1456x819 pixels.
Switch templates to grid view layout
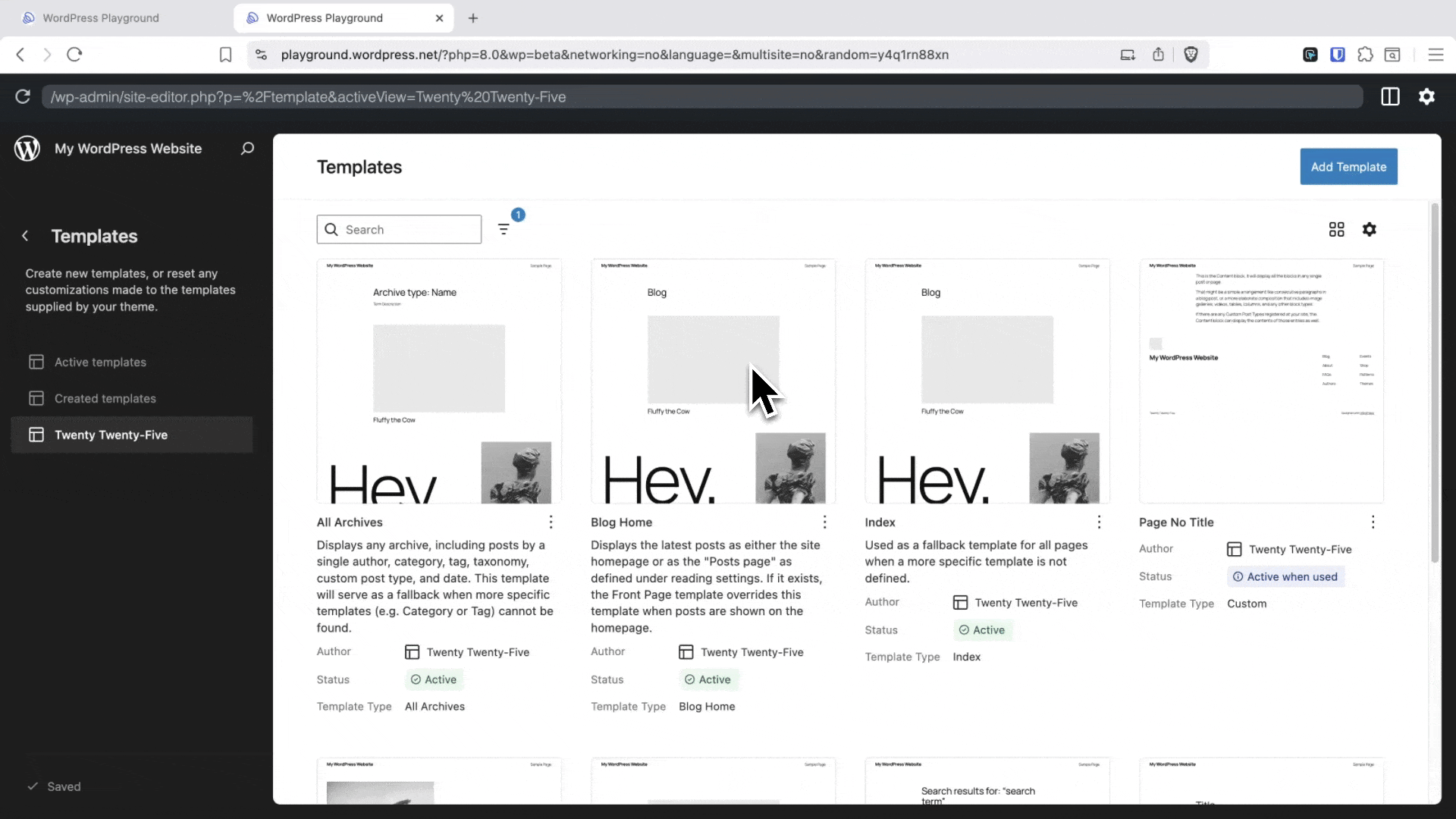coord(1337,229)
